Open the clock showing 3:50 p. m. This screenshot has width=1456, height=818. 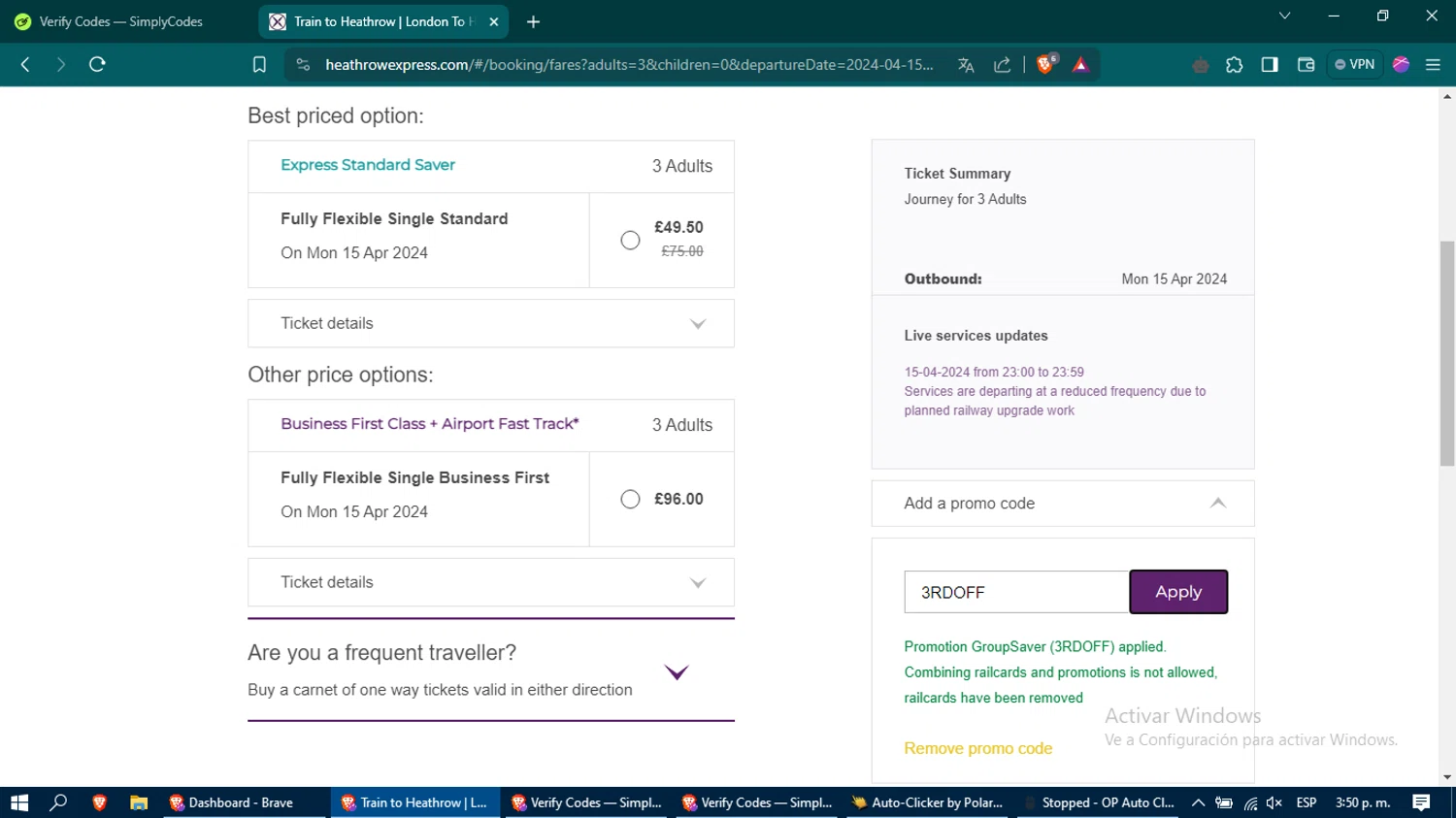(1363, 802)
